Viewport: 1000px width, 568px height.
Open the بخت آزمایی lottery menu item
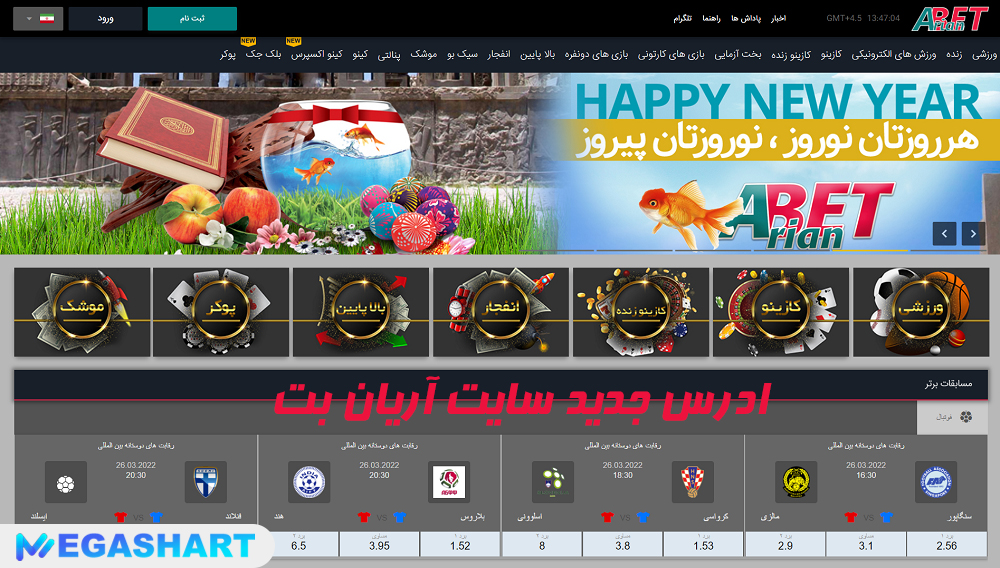(738, 55)
